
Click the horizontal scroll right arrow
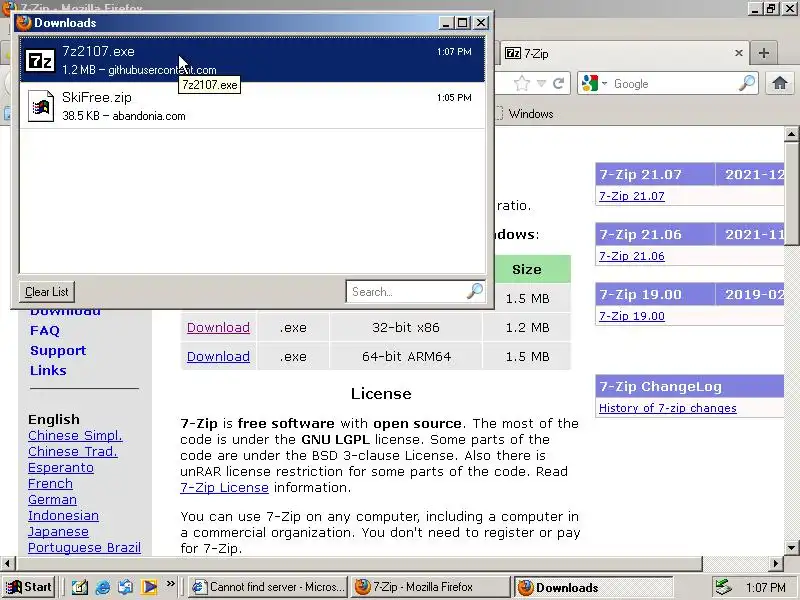(776, 564)
